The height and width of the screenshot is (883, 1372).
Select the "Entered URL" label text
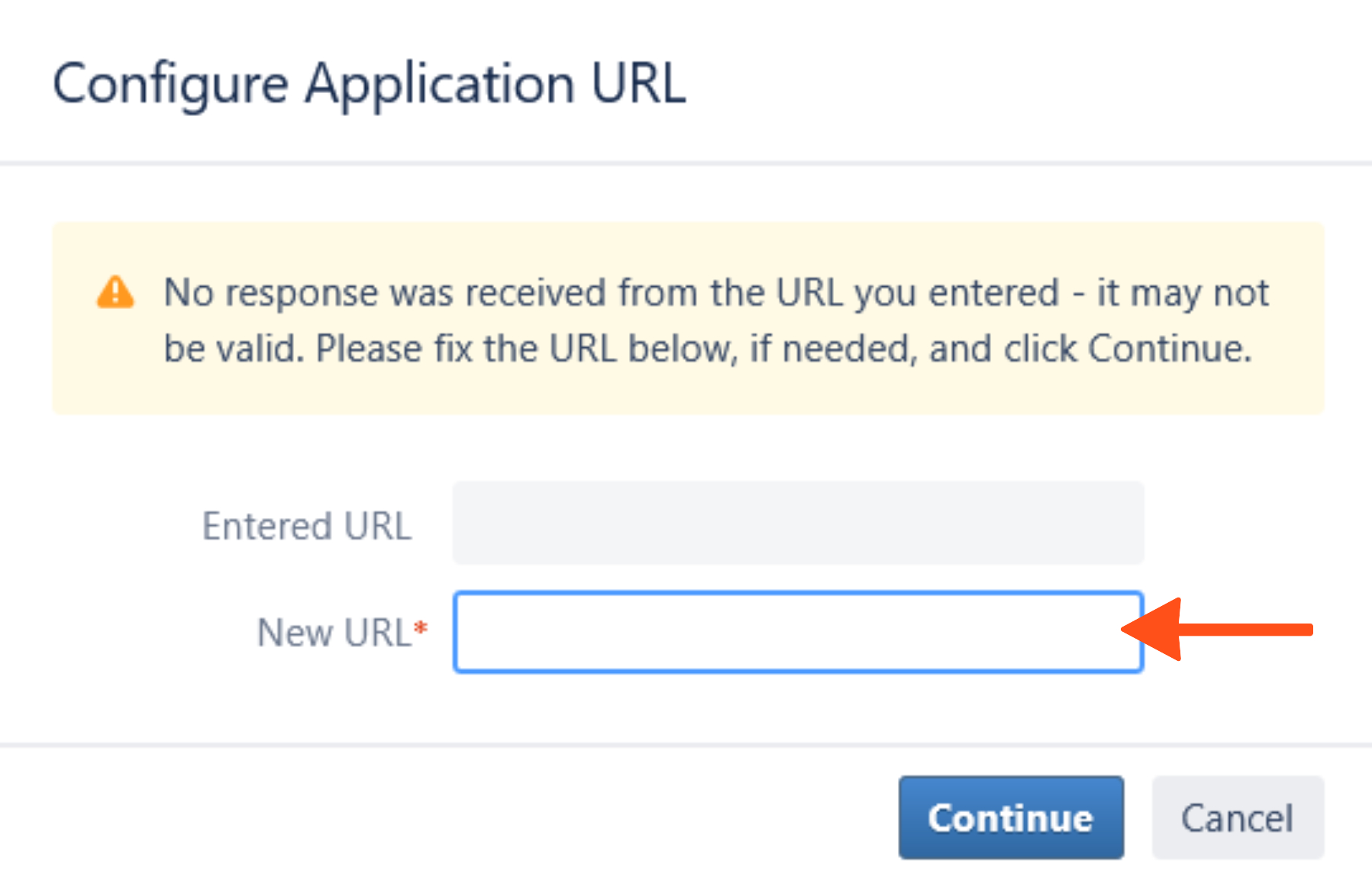tap(307, 526)
